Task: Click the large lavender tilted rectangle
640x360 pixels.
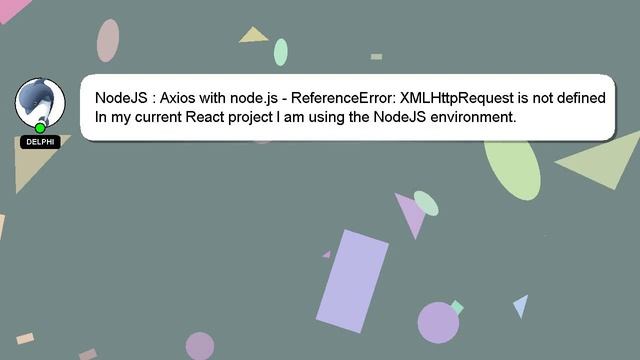Action: [x=352, y=281]
